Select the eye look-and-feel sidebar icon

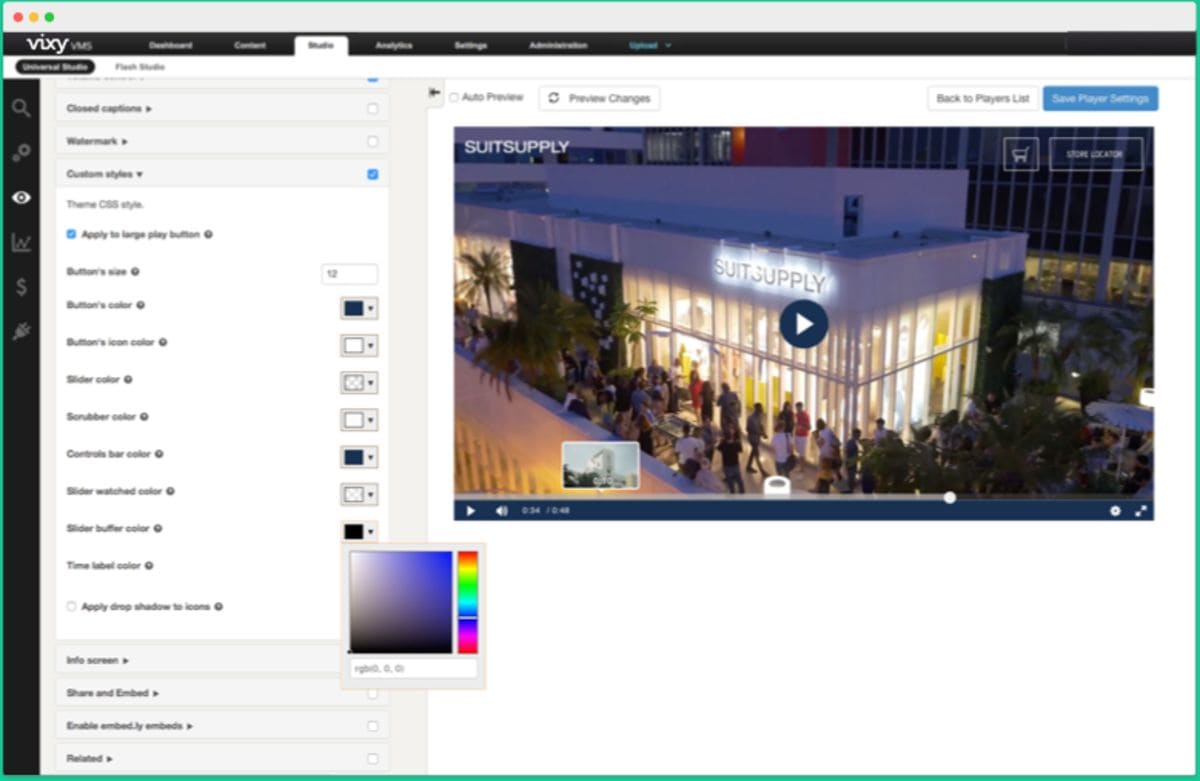point(21,197)
